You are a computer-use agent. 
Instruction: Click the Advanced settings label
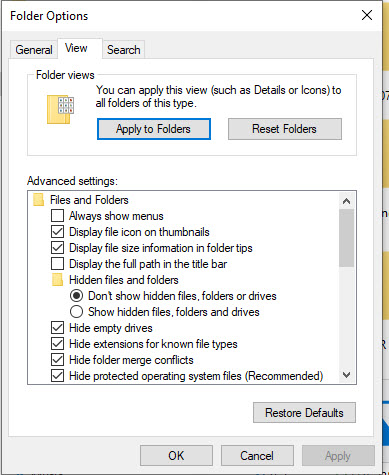(x=72, y=181)
